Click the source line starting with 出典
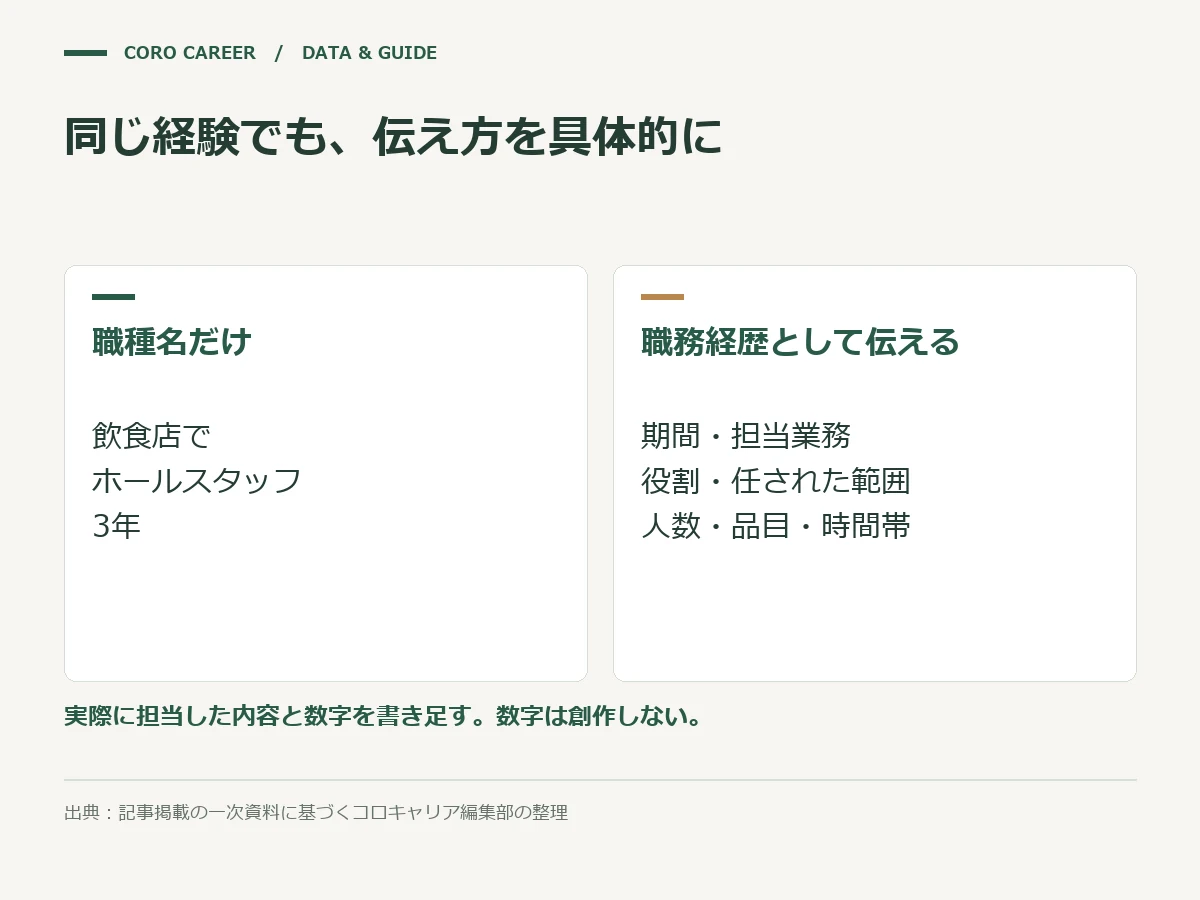 click(x=316, y=812)
